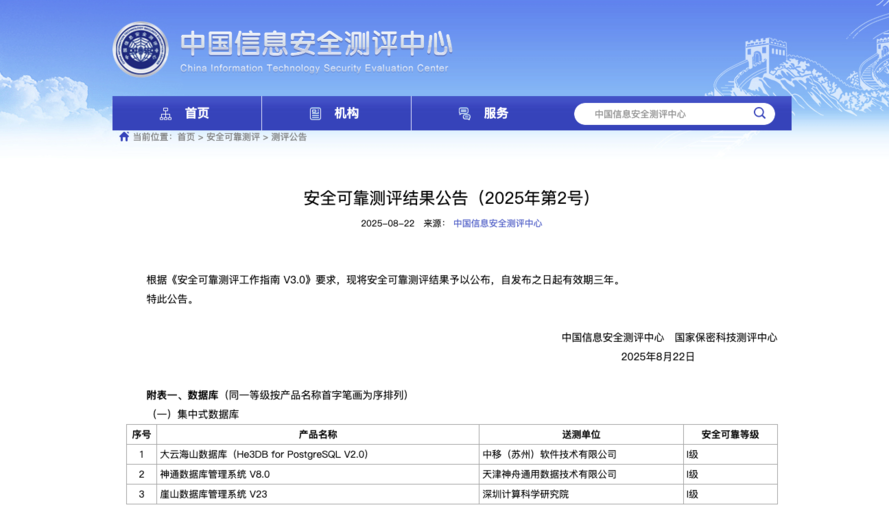
Task: Click the evaluation center round logo emblem
Action: 141,50
